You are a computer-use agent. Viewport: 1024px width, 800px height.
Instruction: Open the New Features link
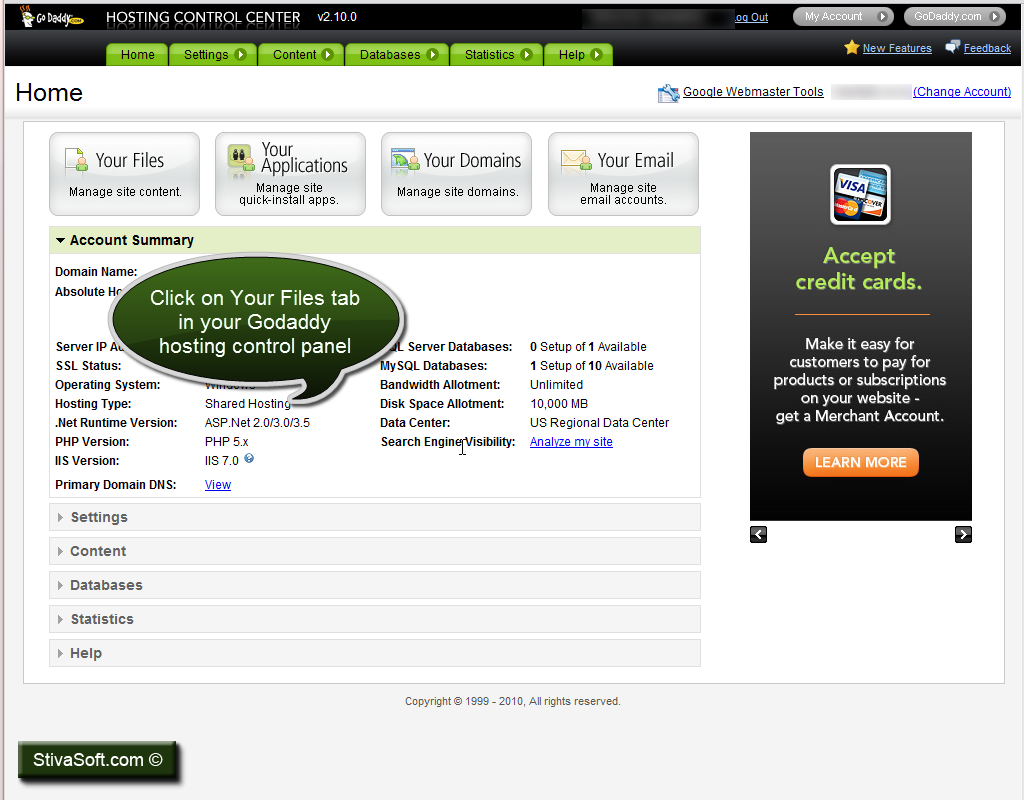(897, 48)
